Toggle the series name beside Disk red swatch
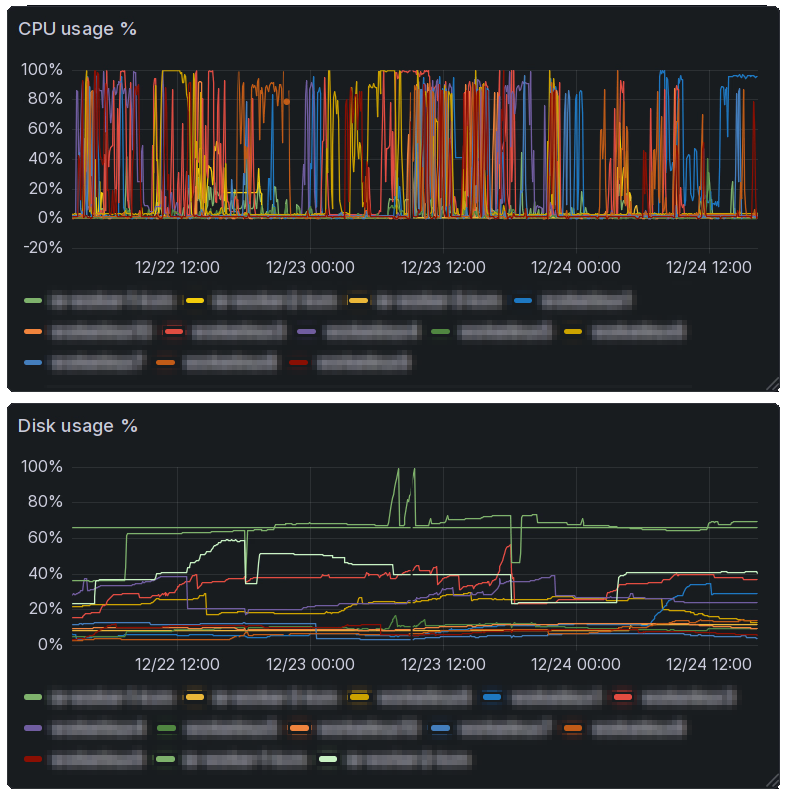Image resolution: width=787 pixels, height=794 pixels. click(688, 697)
